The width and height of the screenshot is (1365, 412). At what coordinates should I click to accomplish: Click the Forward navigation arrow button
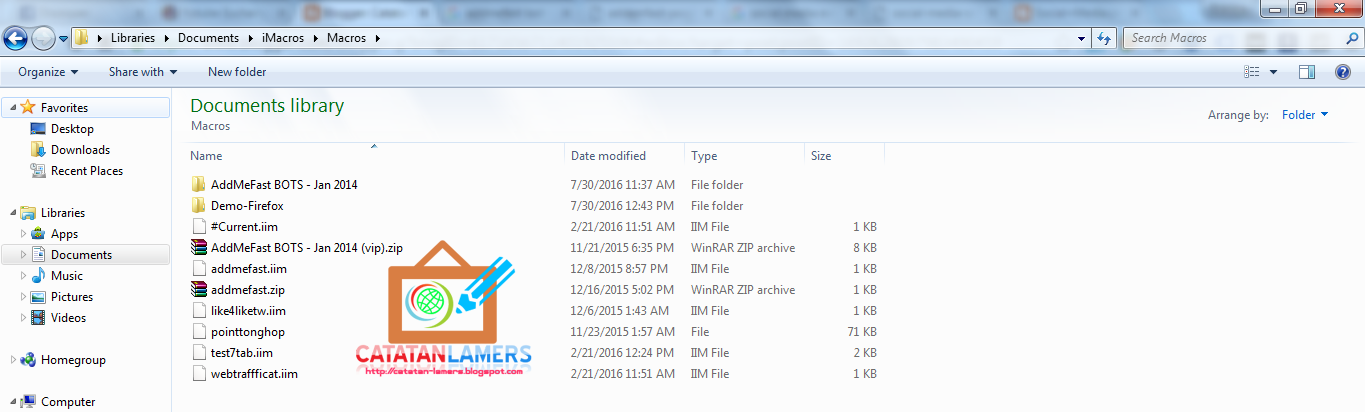click(43, 39)
